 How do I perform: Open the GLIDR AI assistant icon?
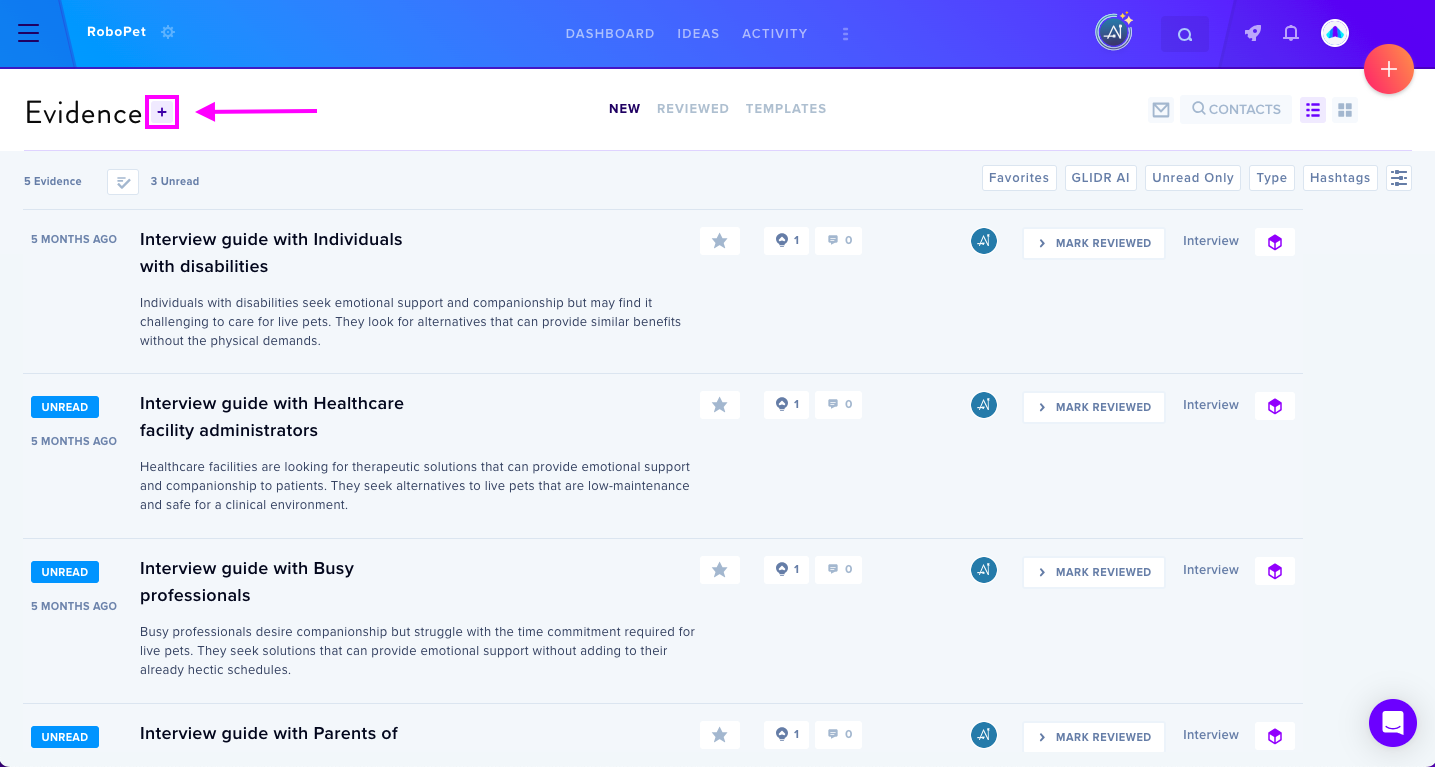1113,33
